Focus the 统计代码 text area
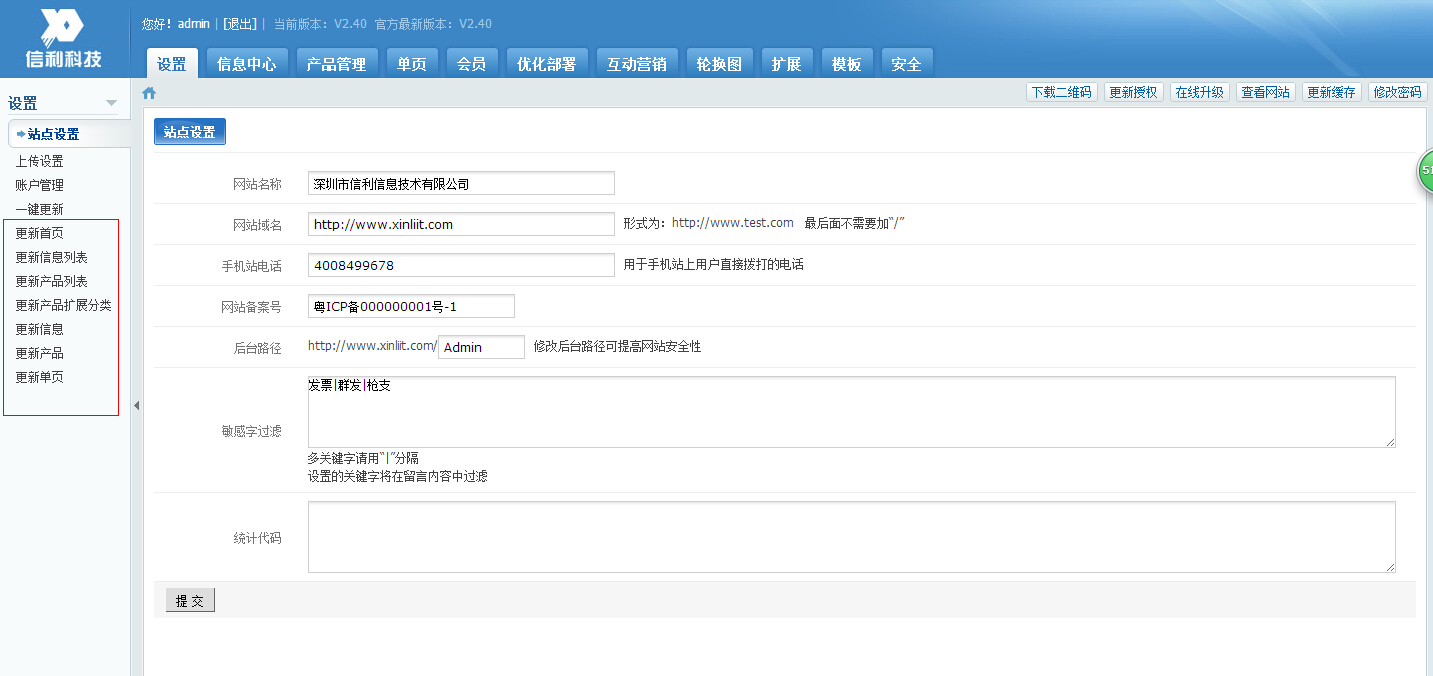 click(x=850, y=537)
